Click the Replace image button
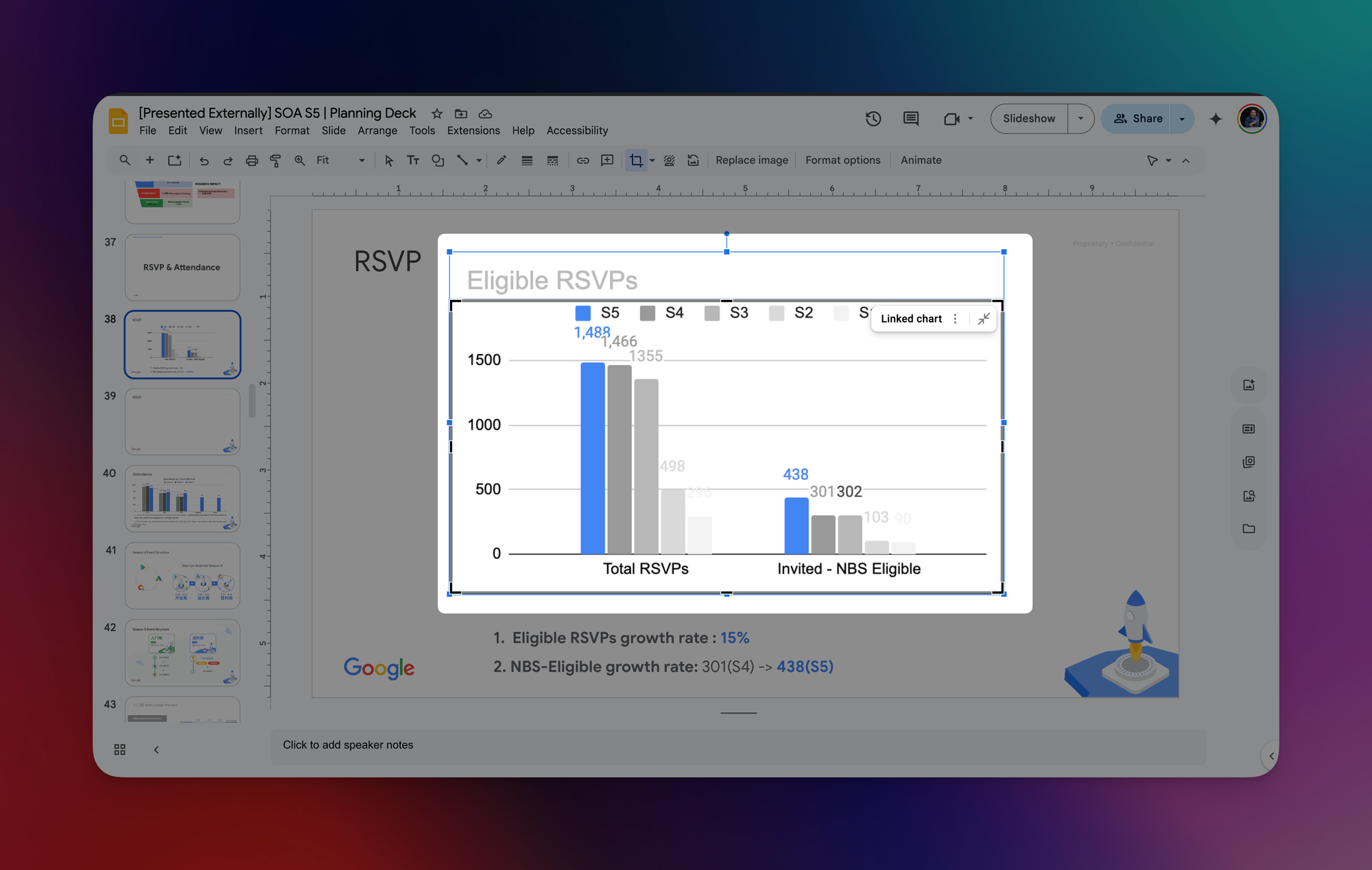The image size is (1372, 870). pyautogui.click(x=751, y=161)
